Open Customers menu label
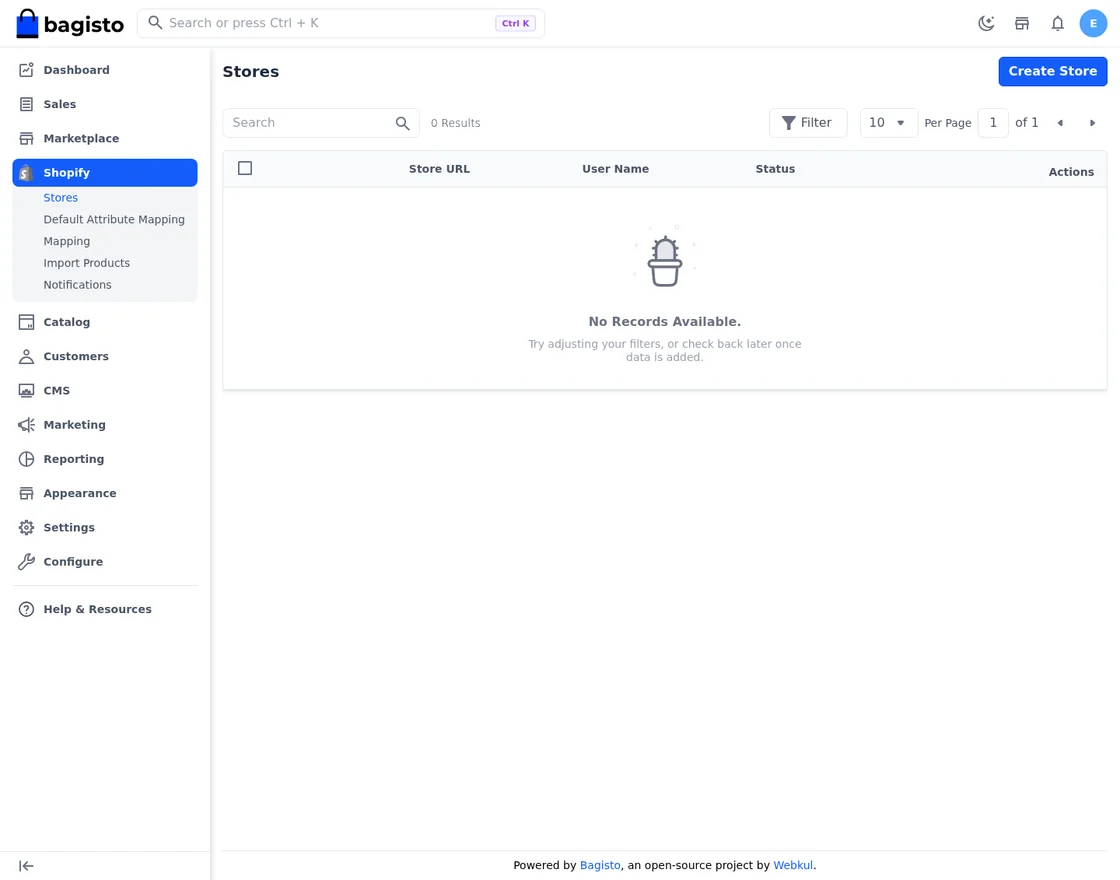Viewport: 1120px width, 880px height. tap(76, 356)
